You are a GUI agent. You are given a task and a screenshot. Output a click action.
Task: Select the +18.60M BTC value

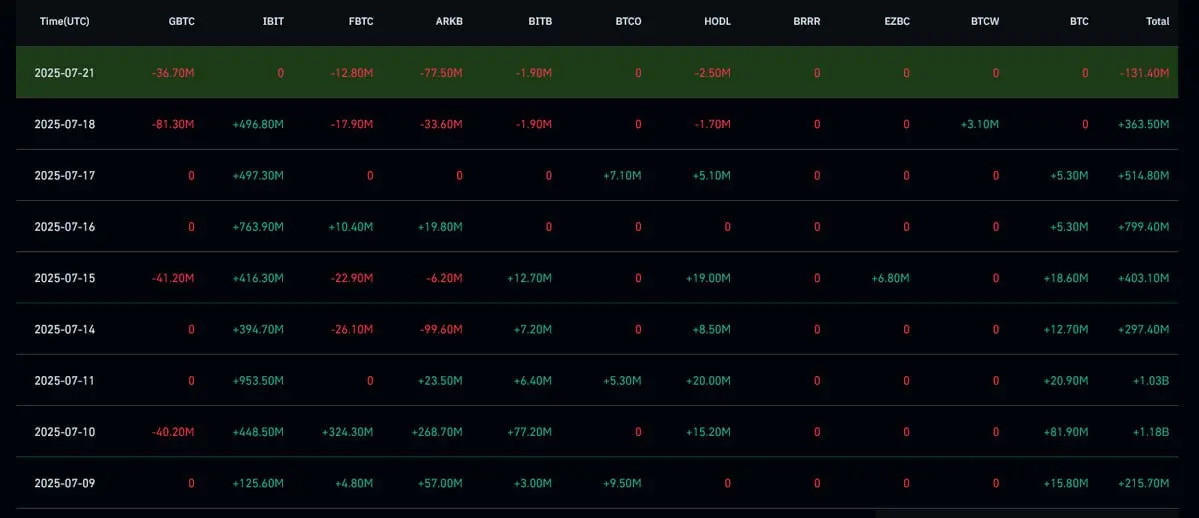point(1066,278)
